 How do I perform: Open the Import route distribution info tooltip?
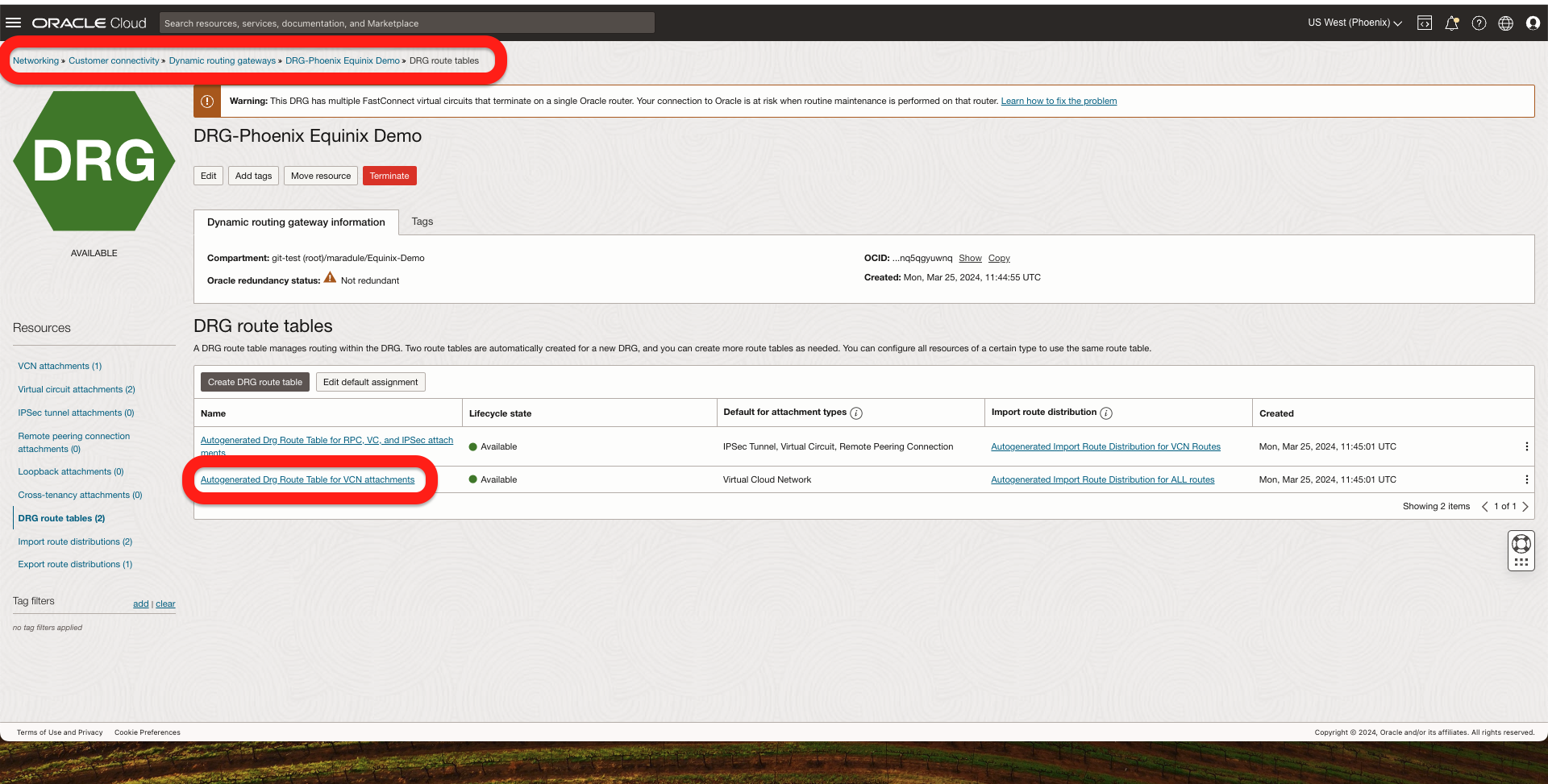[x=1105, y=413]
